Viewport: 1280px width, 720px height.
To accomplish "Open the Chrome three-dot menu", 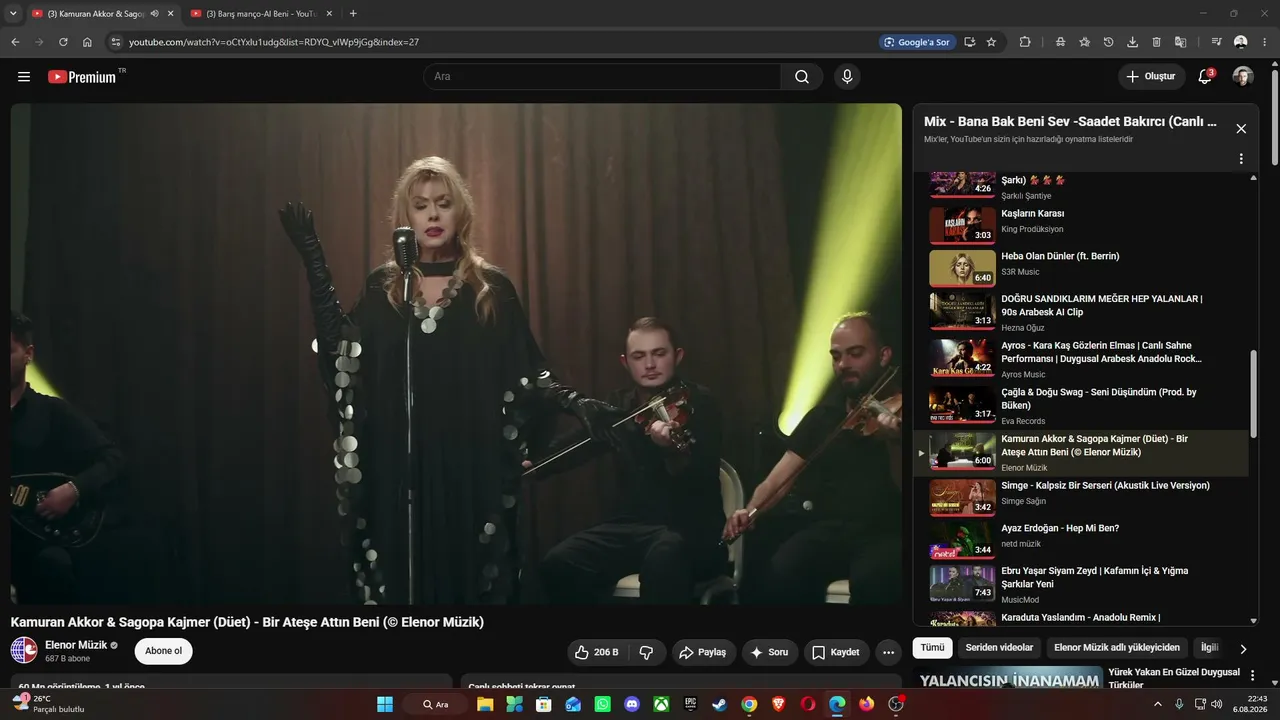I will (1264, 42).
